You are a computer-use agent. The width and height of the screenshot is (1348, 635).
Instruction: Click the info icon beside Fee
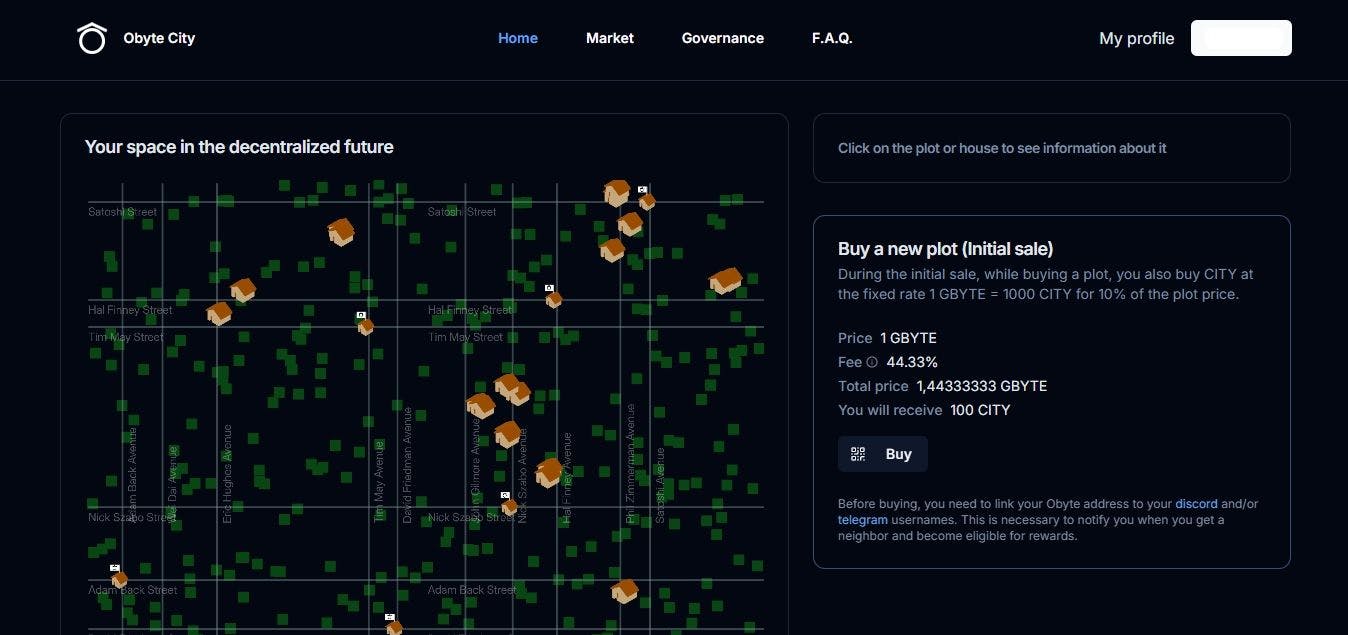pyautogui.click(x=872, y=362)
